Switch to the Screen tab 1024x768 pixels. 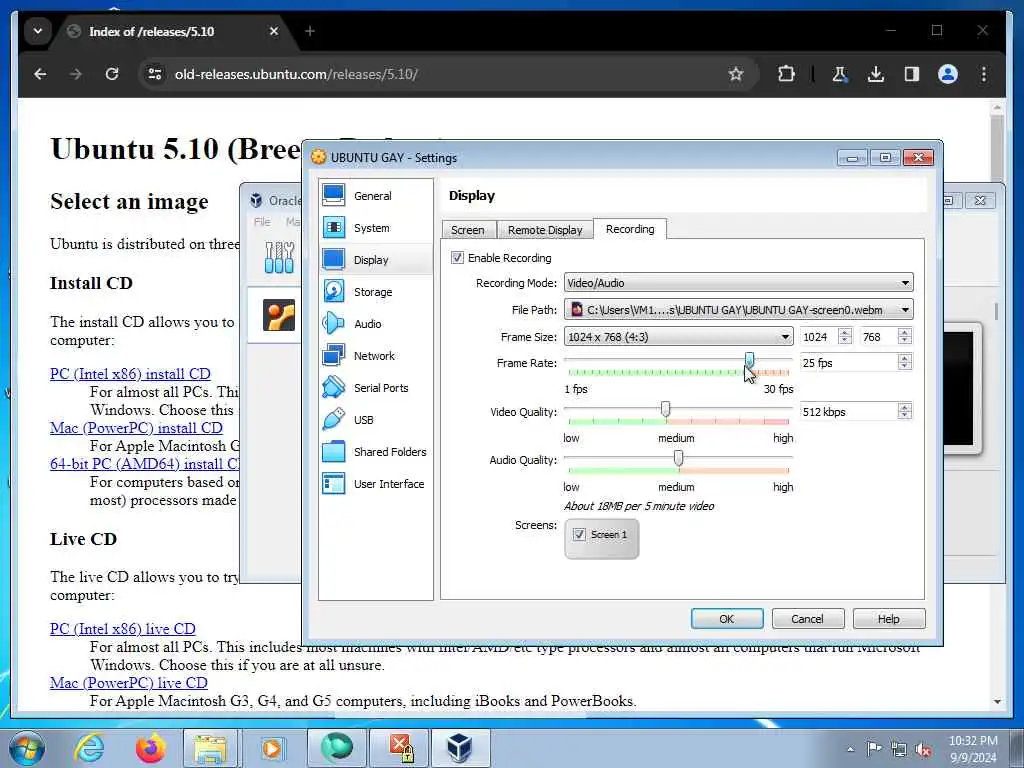pos(468,230)
